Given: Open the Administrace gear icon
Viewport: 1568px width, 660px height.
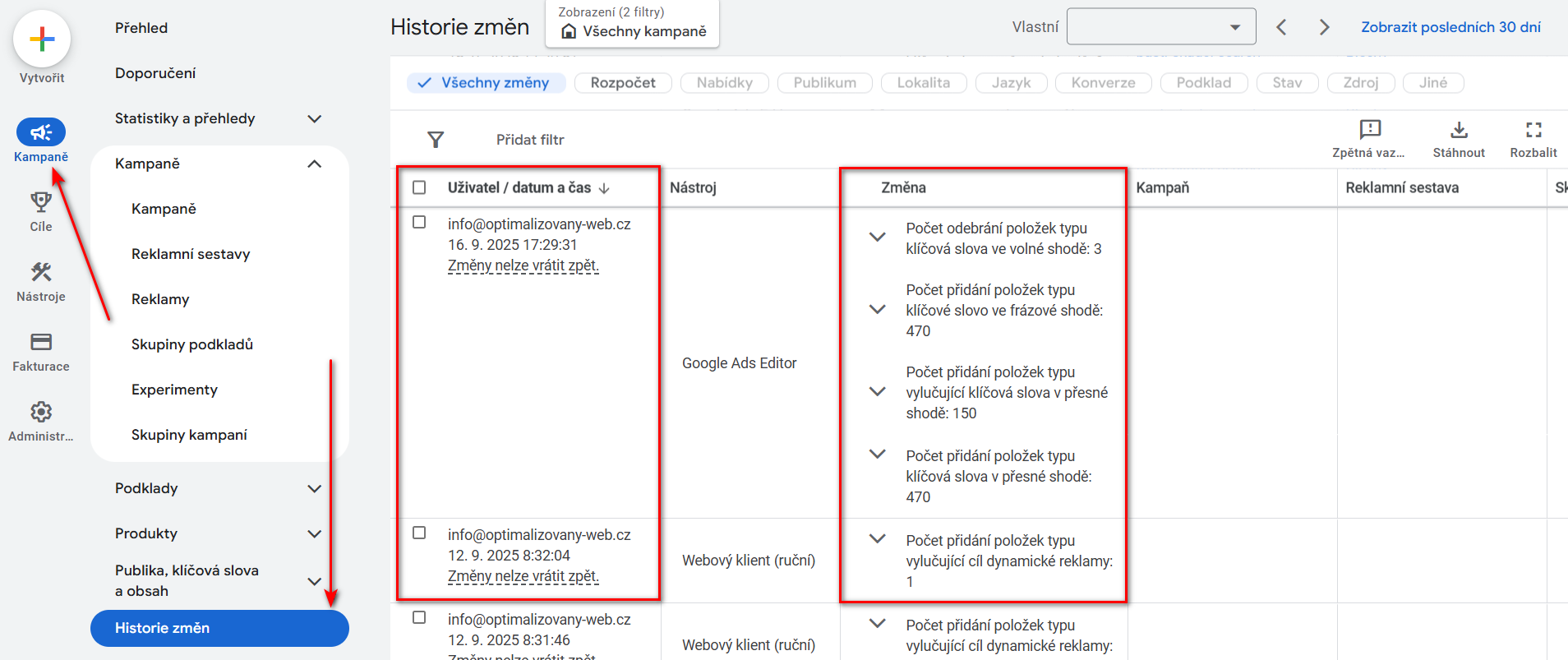Looking at the screenshot, I should [41, 412].
